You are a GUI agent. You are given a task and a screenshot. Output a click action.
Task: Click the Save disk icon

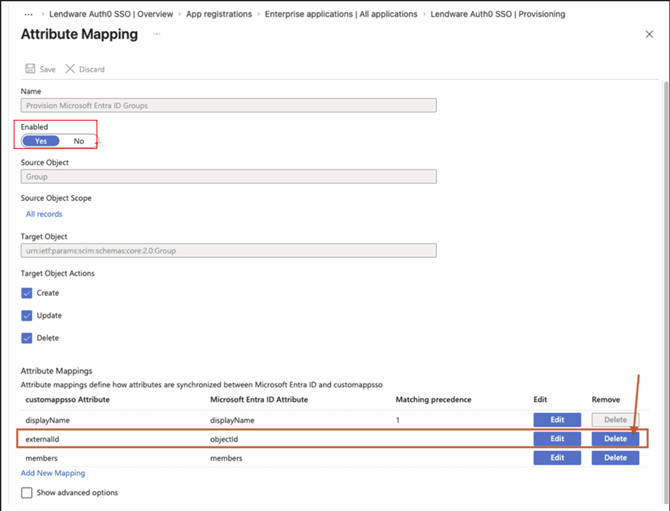click(x=31, y=69)
